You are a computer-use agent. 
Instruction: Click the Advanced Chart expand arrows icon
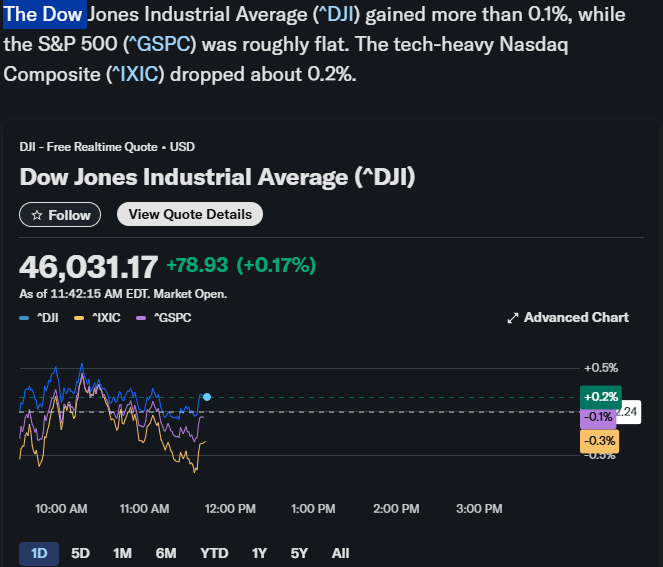[512, 318]
